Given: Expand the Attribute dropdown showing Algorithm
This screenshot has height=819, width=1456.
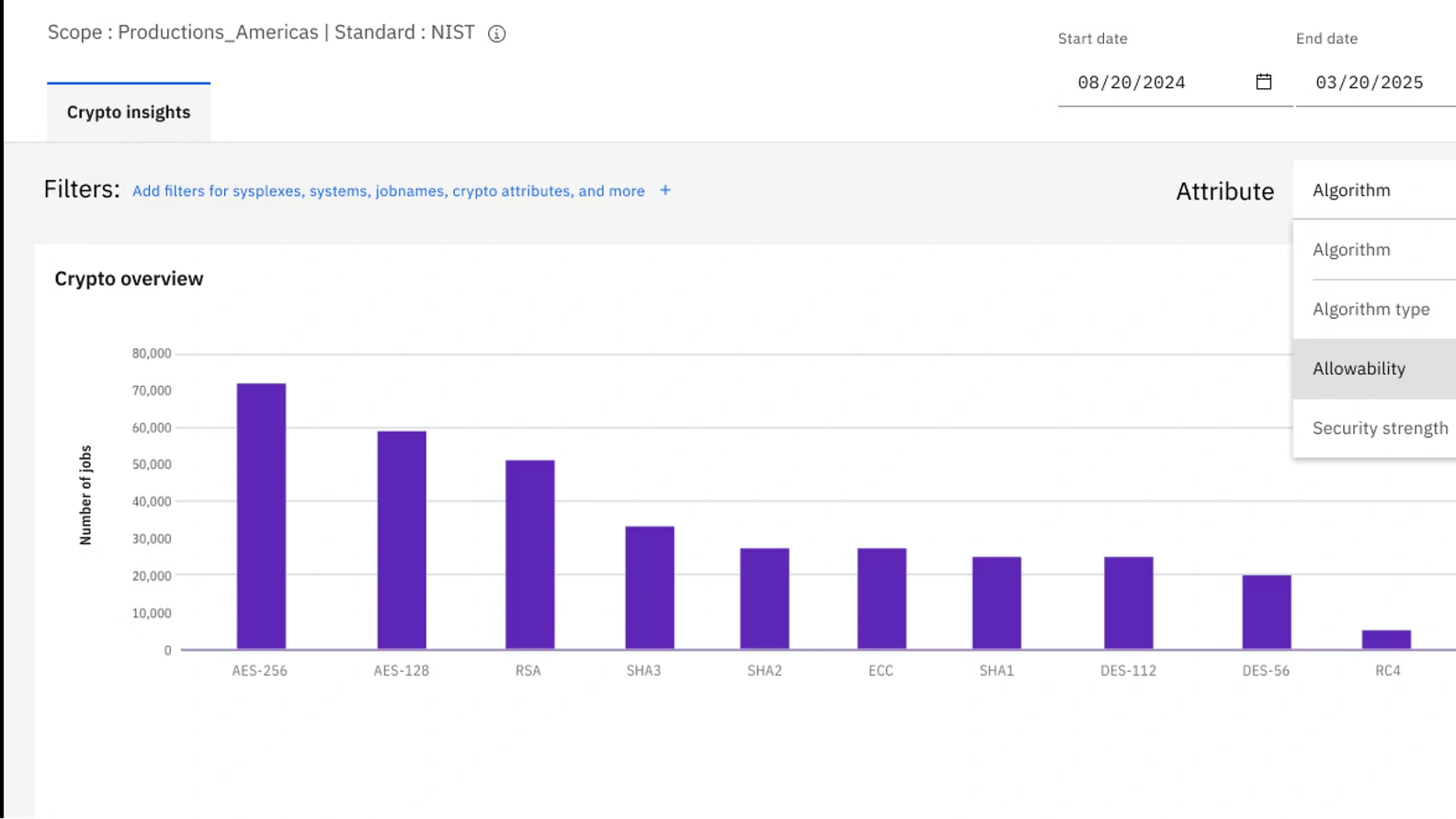Looking at the screenshot, I should click(1373, 190).
